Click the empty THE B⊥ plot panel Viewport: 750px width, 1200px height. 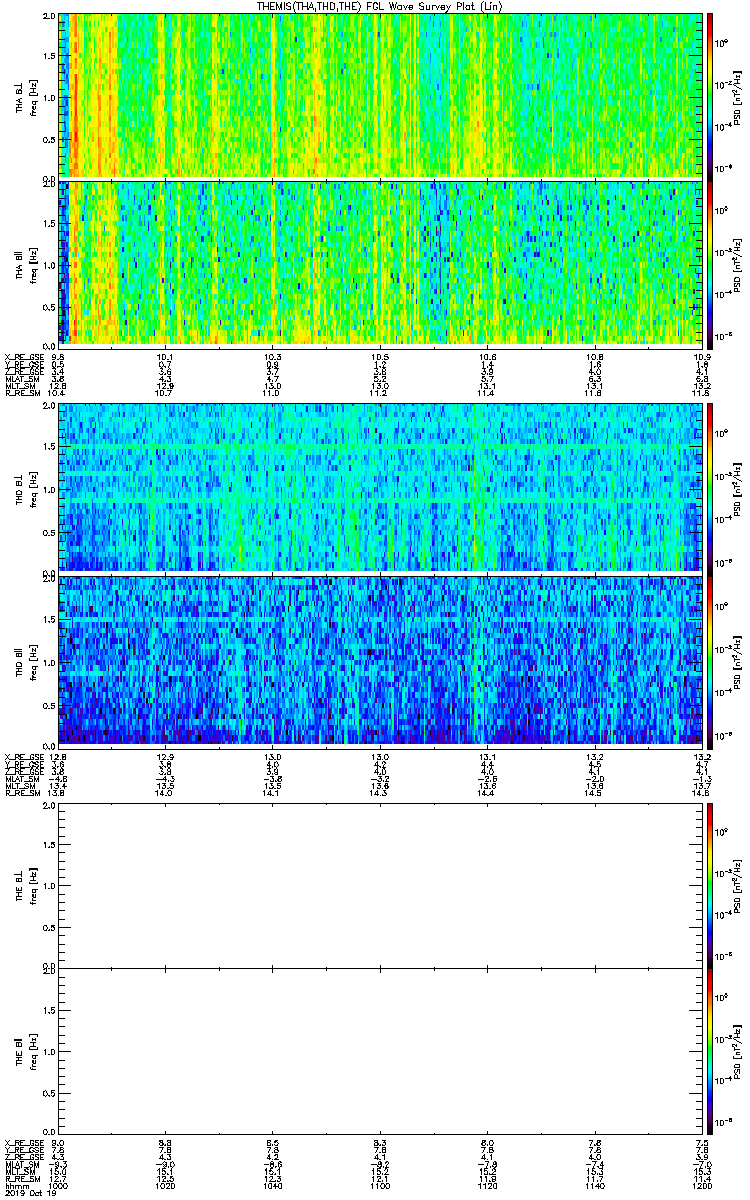click(x=382, y=885)
